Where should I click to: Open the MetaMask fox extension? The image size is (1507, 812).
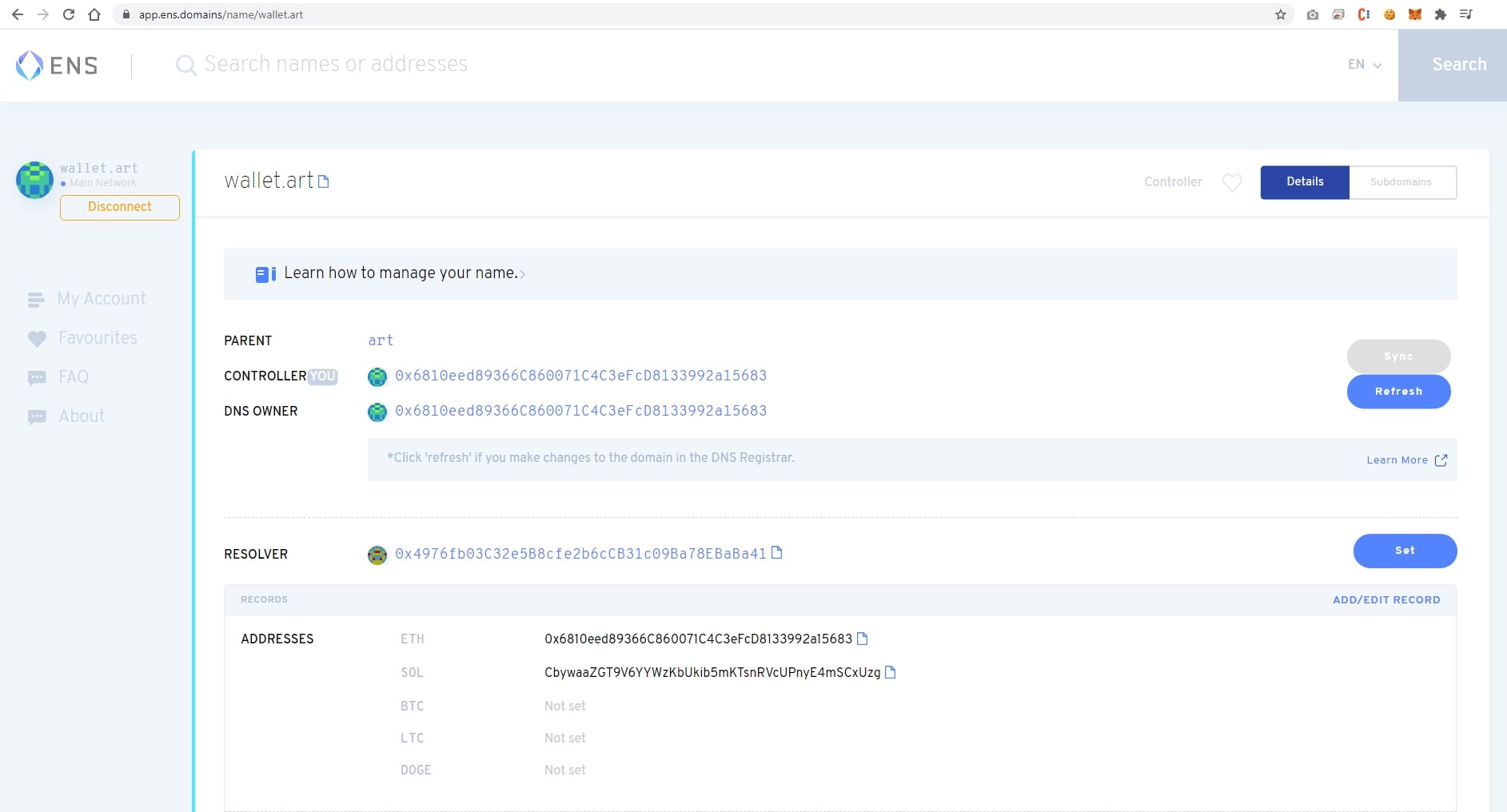pos(1415,14)
